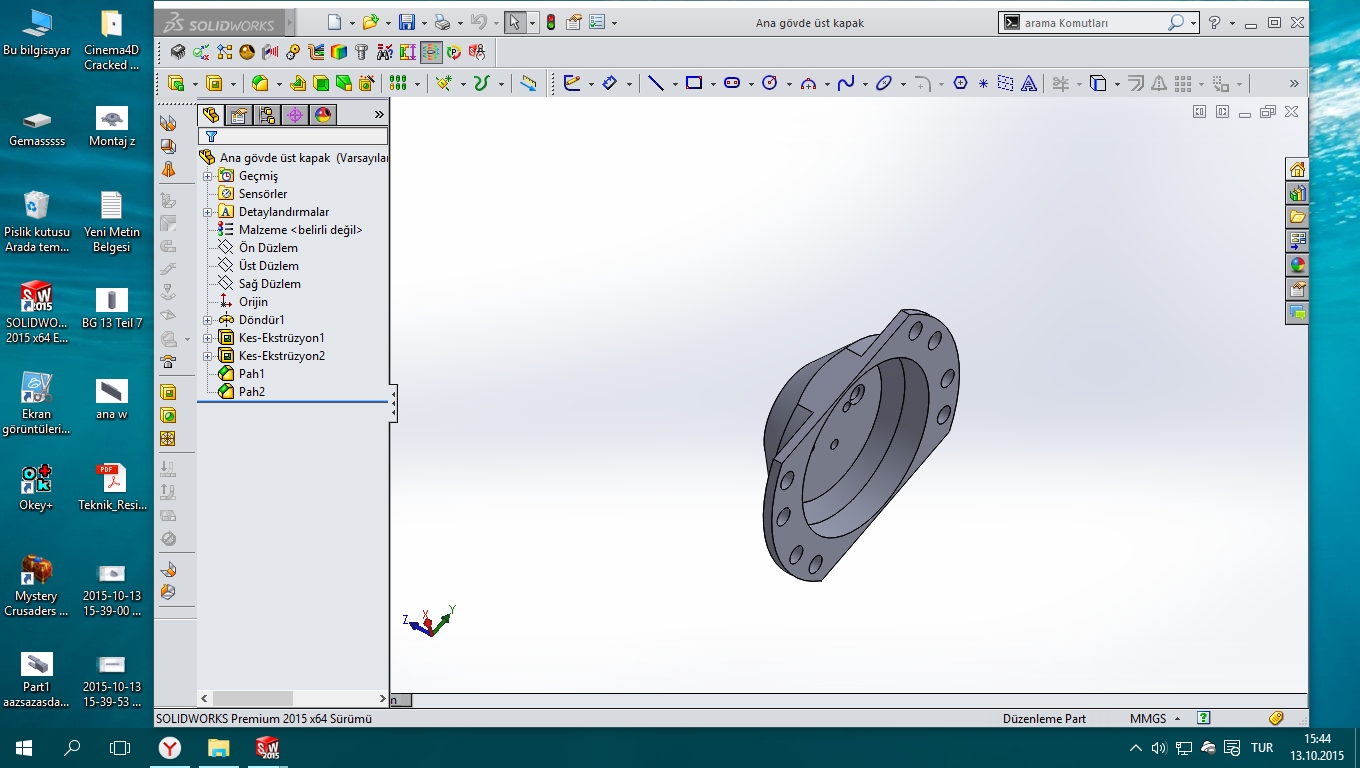Click the Measure ruler icon
The image size is (1360, 768).
point(529,84)
